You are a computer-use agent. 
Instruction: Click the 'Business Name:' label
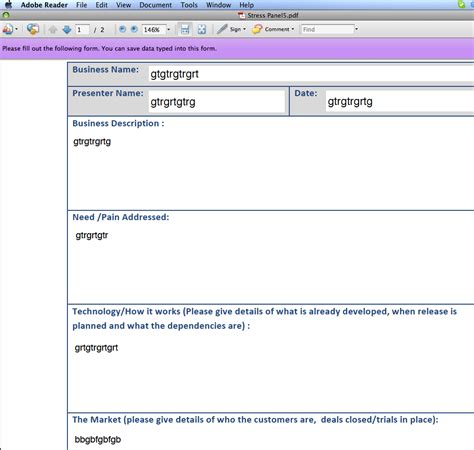[x=105, y=70]
